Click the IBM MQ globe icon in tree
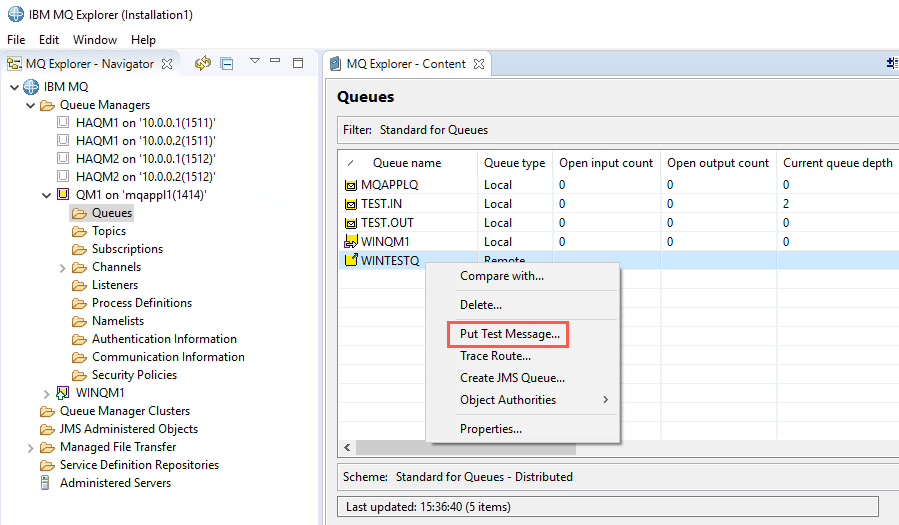Screen dimensions: 899x525 (31, 87)
